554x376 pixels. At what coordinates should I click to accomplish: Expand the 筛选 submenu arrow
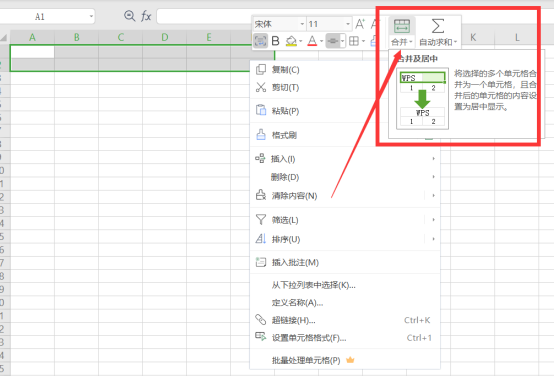pos(433,220)
